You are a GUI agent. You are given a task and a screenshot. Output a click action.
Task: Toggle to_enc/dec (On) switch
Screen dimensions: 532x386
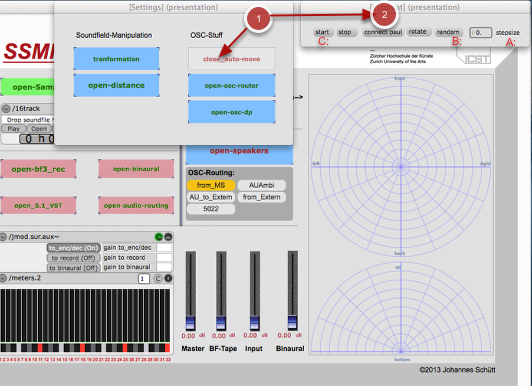click(x=74, y=248)
